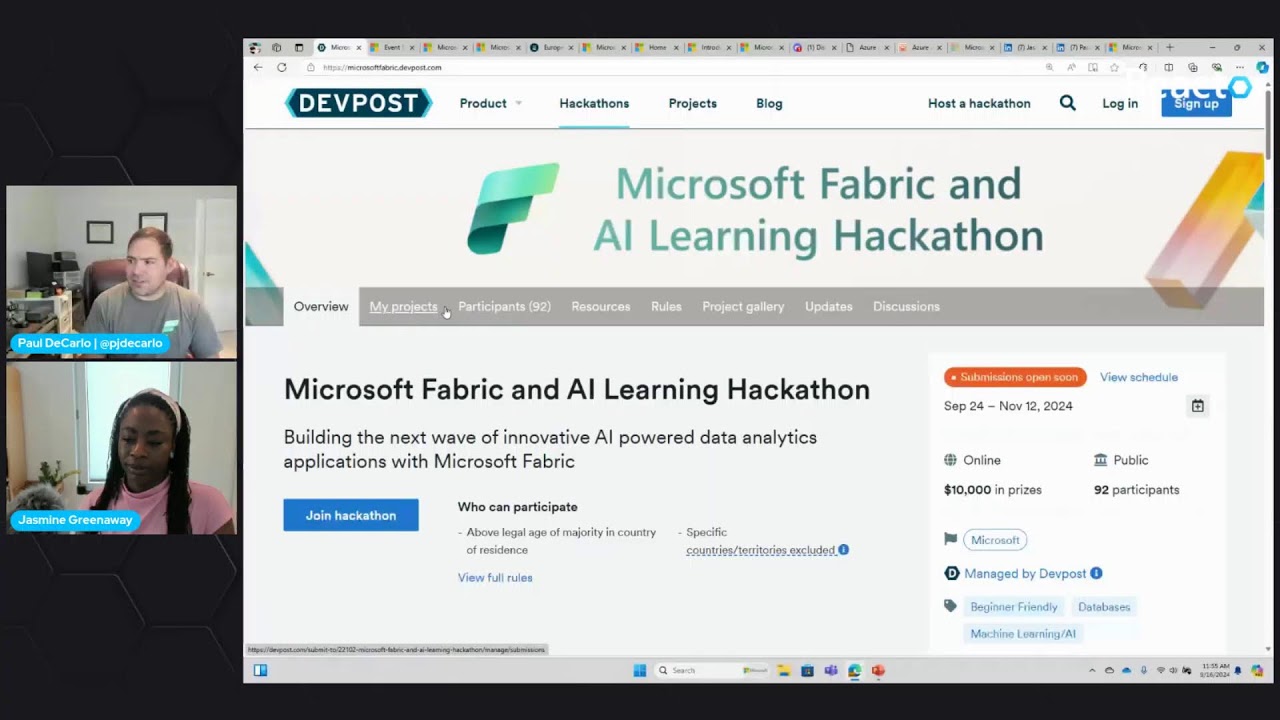
Task: Click info icon beside countries/territories excluded
Action: coord(843,550)
